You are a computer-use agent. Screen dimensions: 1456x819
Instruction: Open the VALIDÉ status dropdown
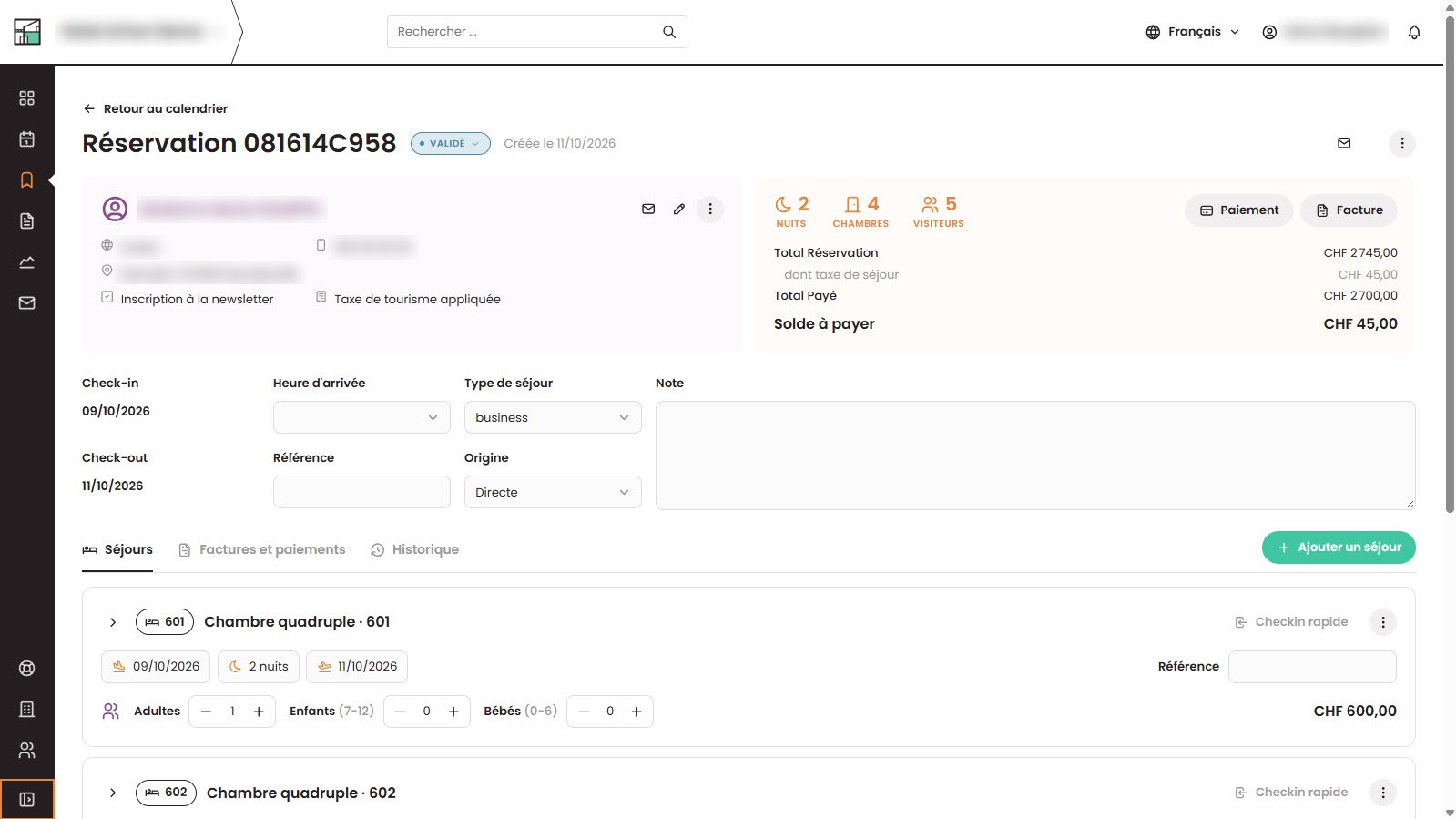coord(451,143)
